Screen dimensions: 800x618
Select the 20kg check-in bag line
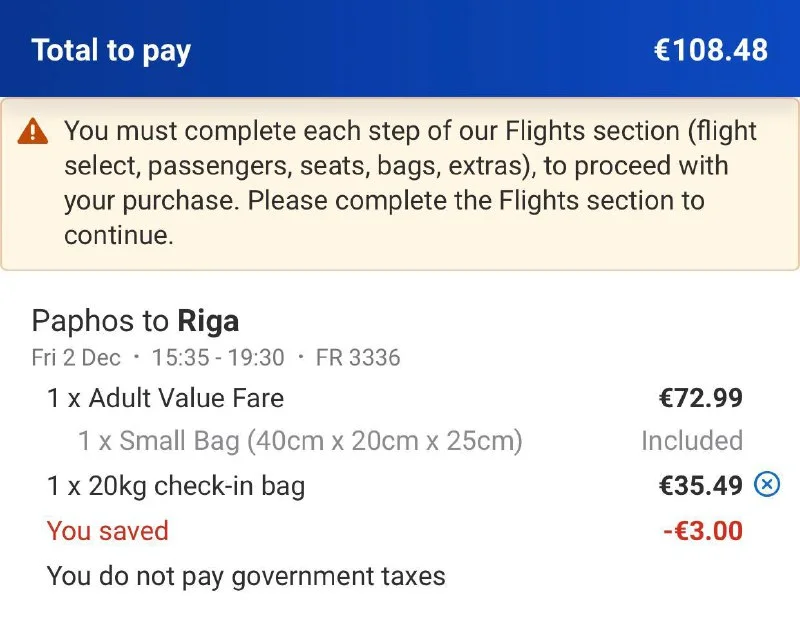176,487
